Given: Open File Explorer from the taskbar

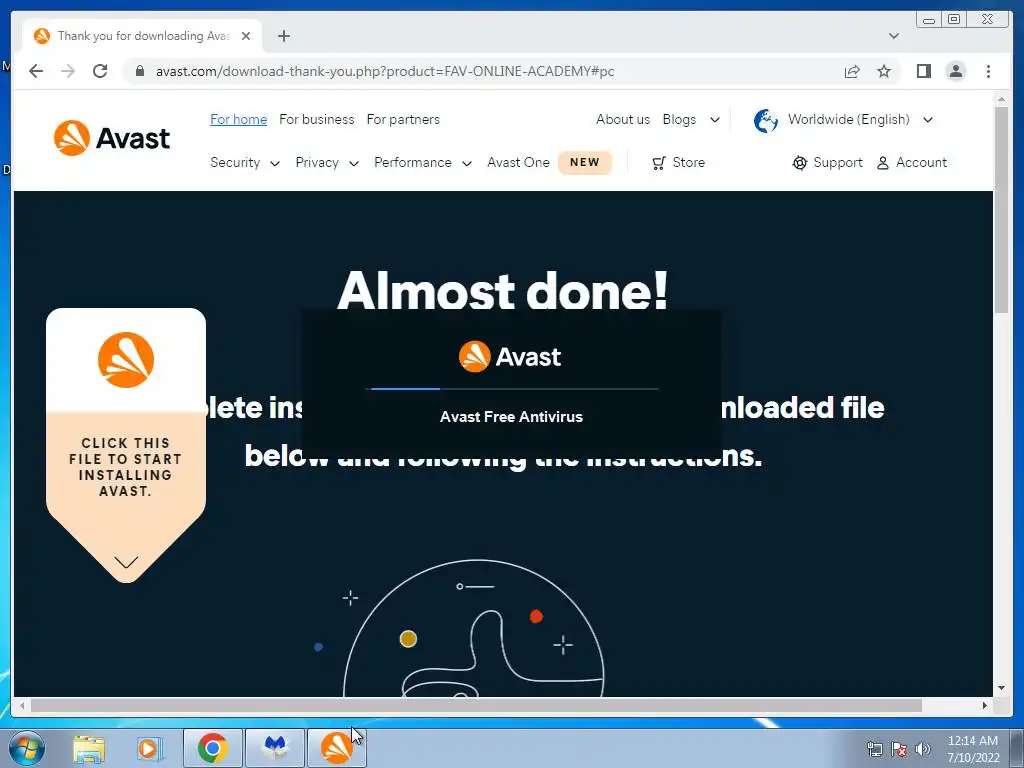Looking at the screenshot, I should point(89,749).
